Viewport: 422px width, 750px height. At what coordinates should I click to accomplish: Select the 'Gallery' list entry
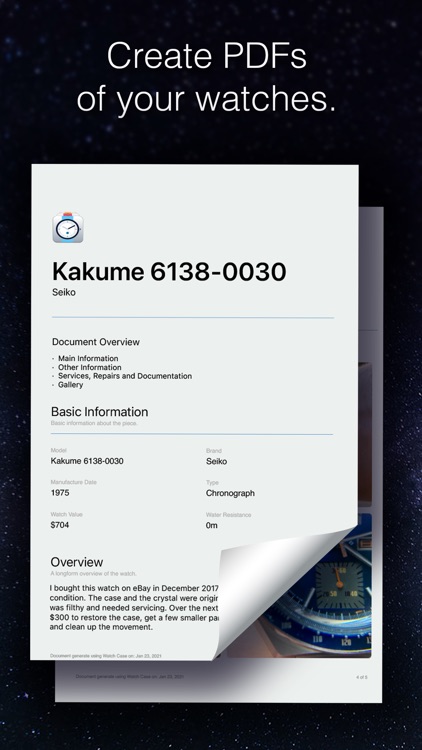pos(70,385)
